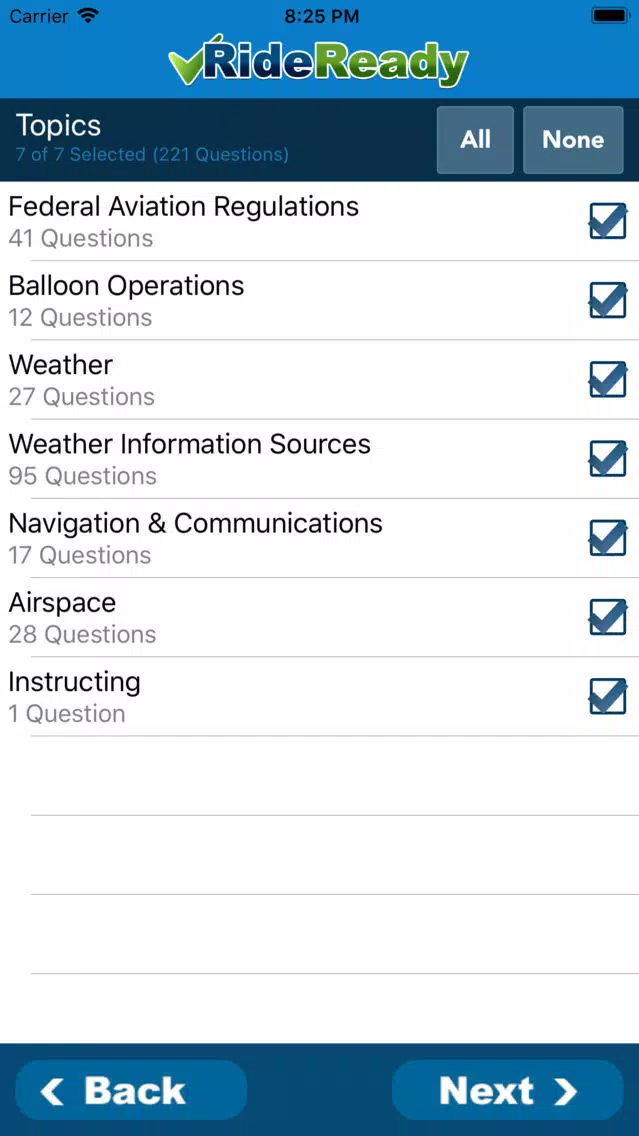
Task: Uncheck the Instructing checkbox
Action: (x=607, y=696)
